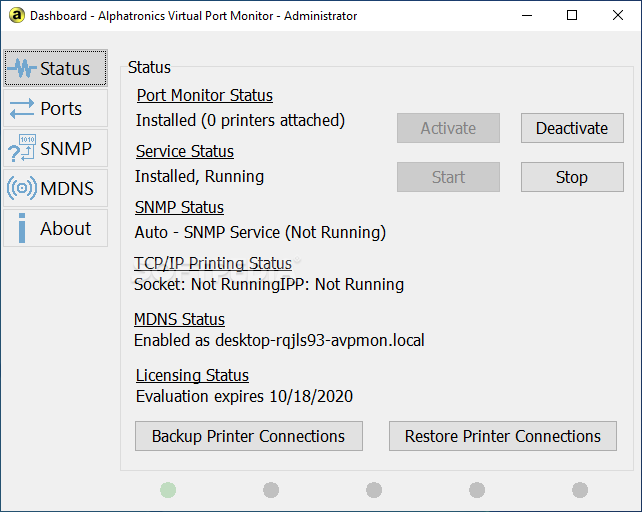This screenshot has height=512, width=642.
Task: Show the About tab label
Action: [x=66, y=228]
